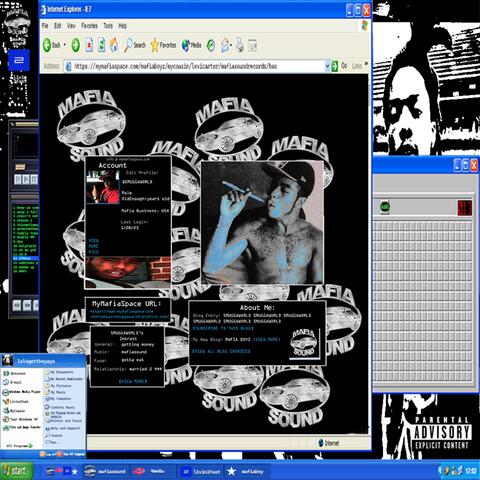
Task: Stop page loading with red X icon
Action: coord(89,45)
